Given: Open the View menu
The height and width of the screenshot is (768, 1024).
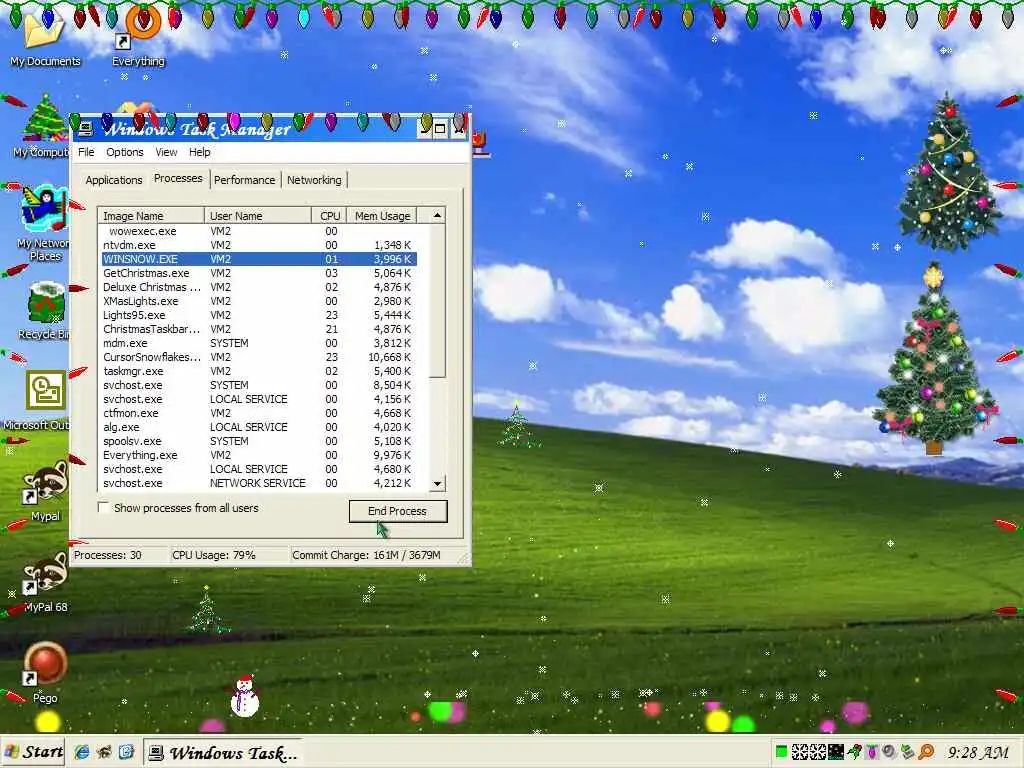Looking at the screenshot, I should pos(166,152).
